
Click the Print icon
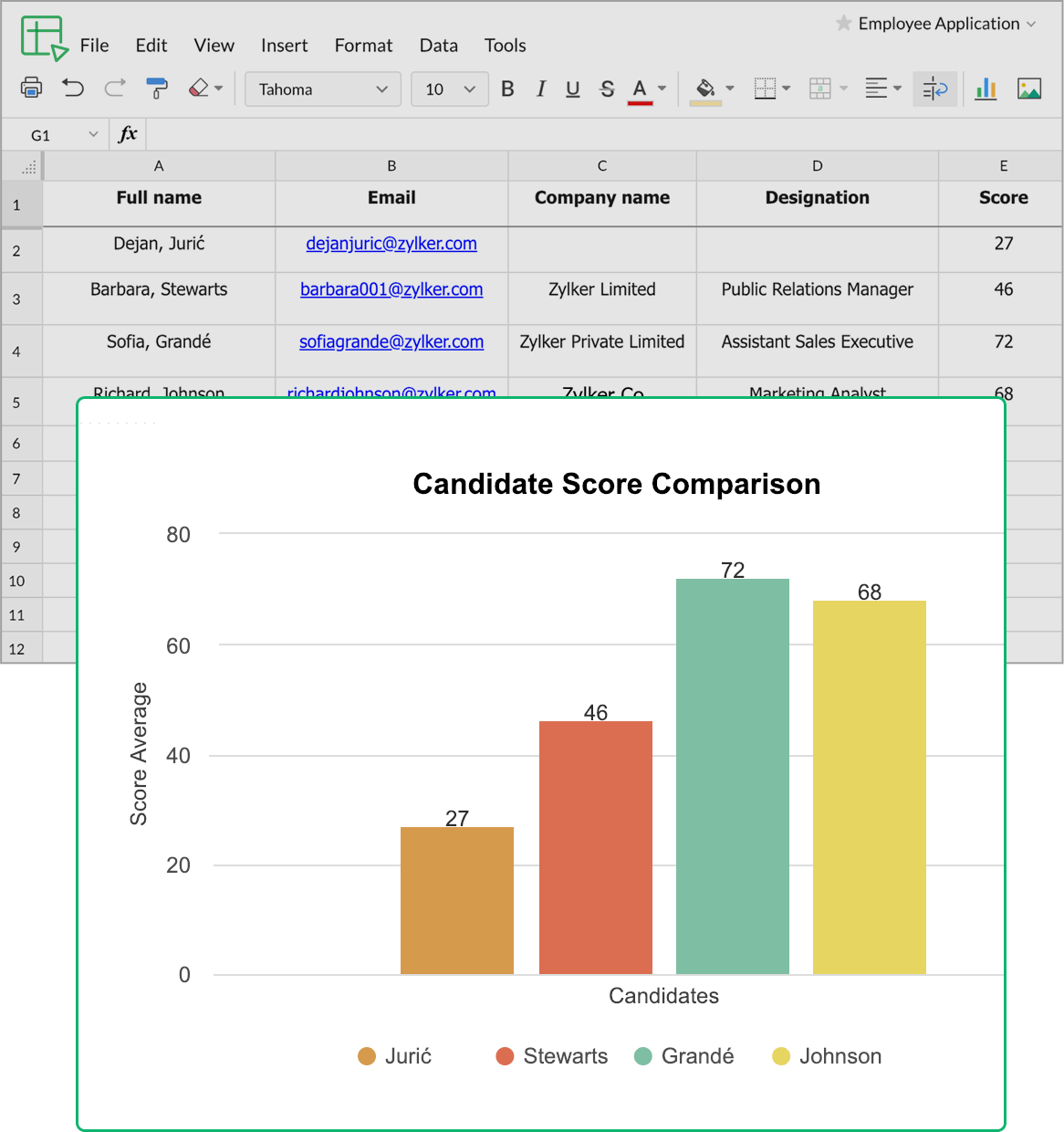[31, 88]
